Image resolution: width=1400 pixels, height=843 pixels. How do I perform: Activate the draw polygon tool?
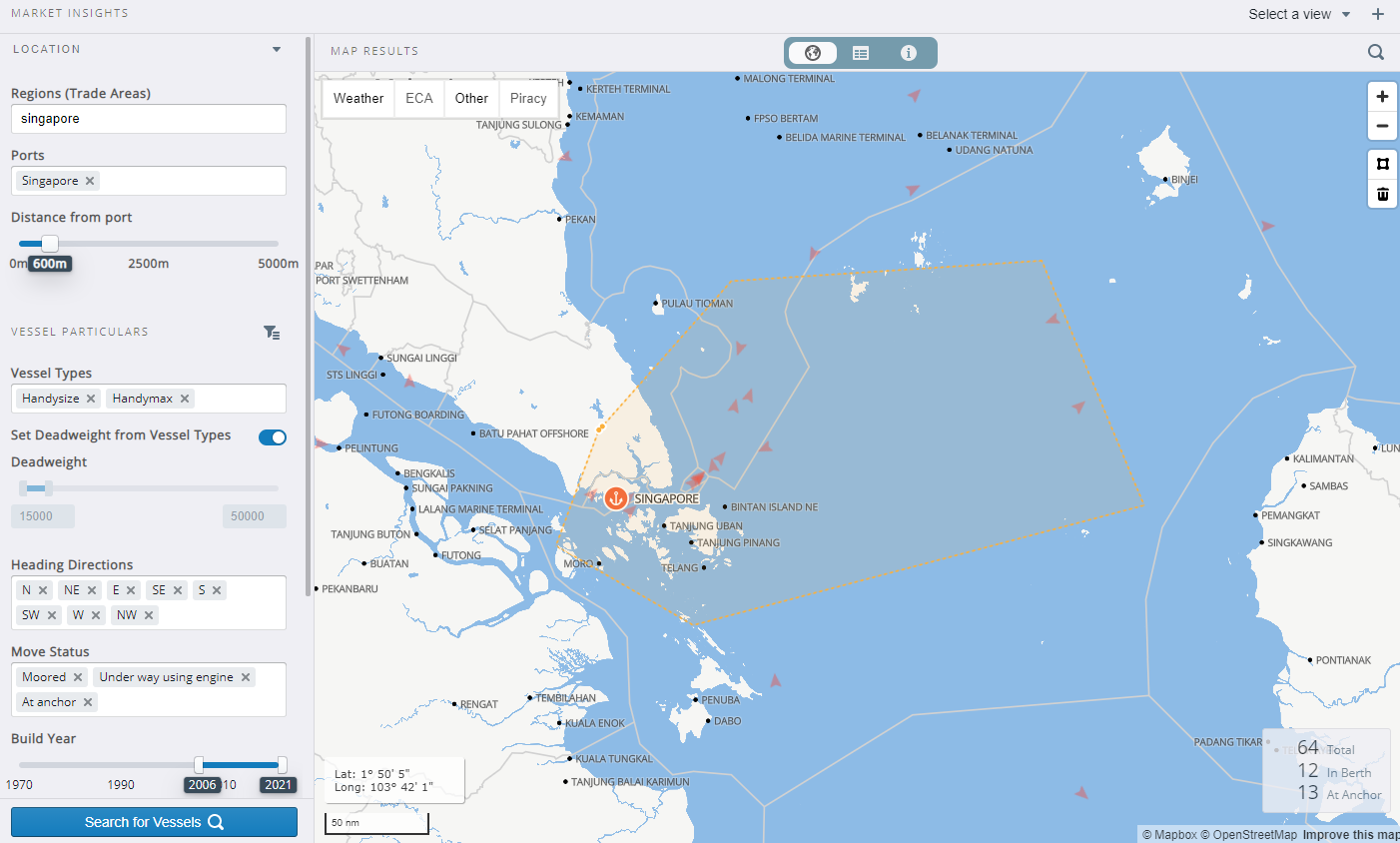click(1382, 164)
